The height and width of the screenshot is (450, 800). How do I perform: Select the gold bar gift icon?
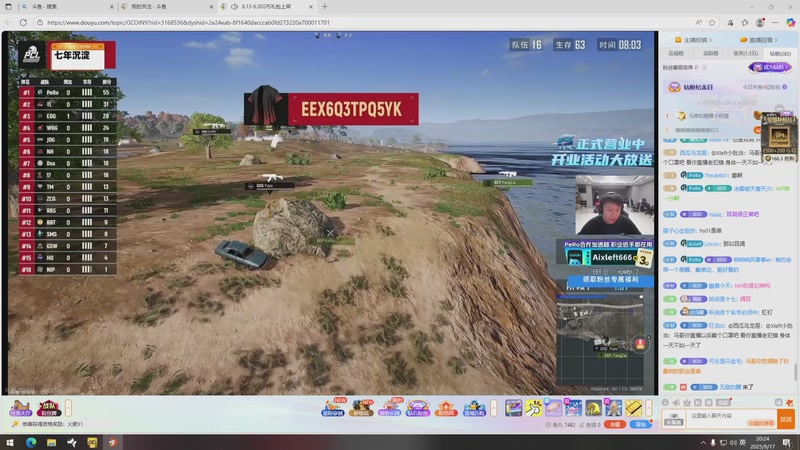[x=633, y=408]
